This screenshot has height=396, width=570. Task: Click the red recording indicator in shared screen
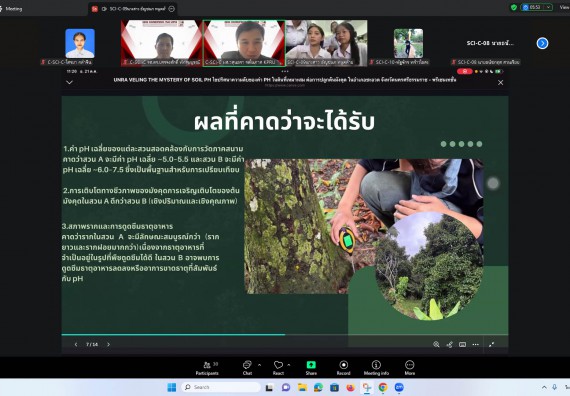(x=465, y=71)
